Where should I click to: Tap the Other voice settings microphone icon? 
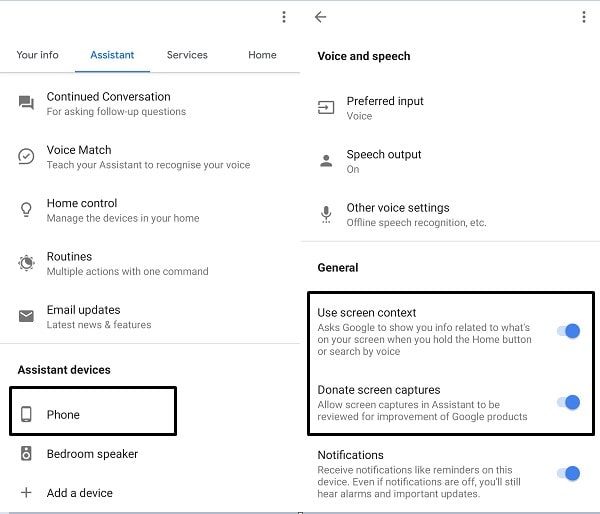point(326,214)
